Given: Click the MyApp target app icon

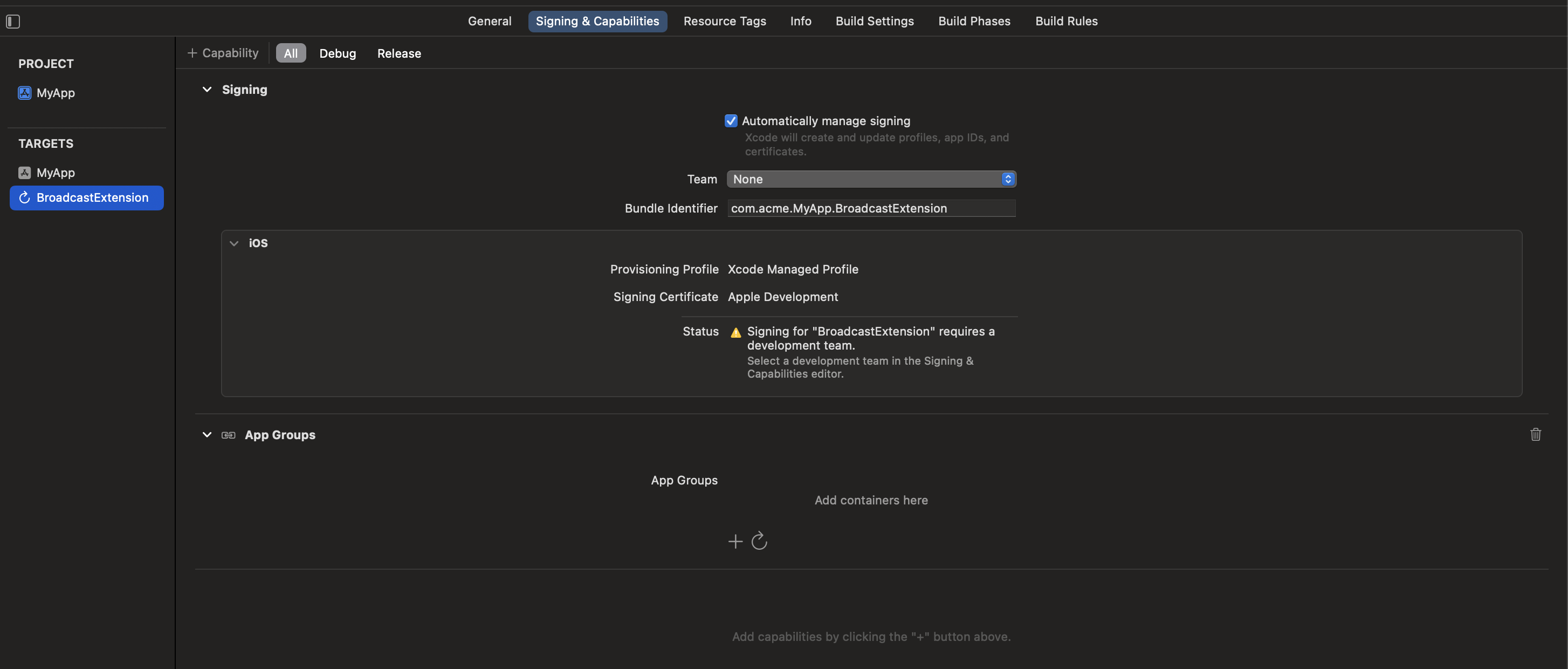Looking at the screenshot, I should point(24,173).
